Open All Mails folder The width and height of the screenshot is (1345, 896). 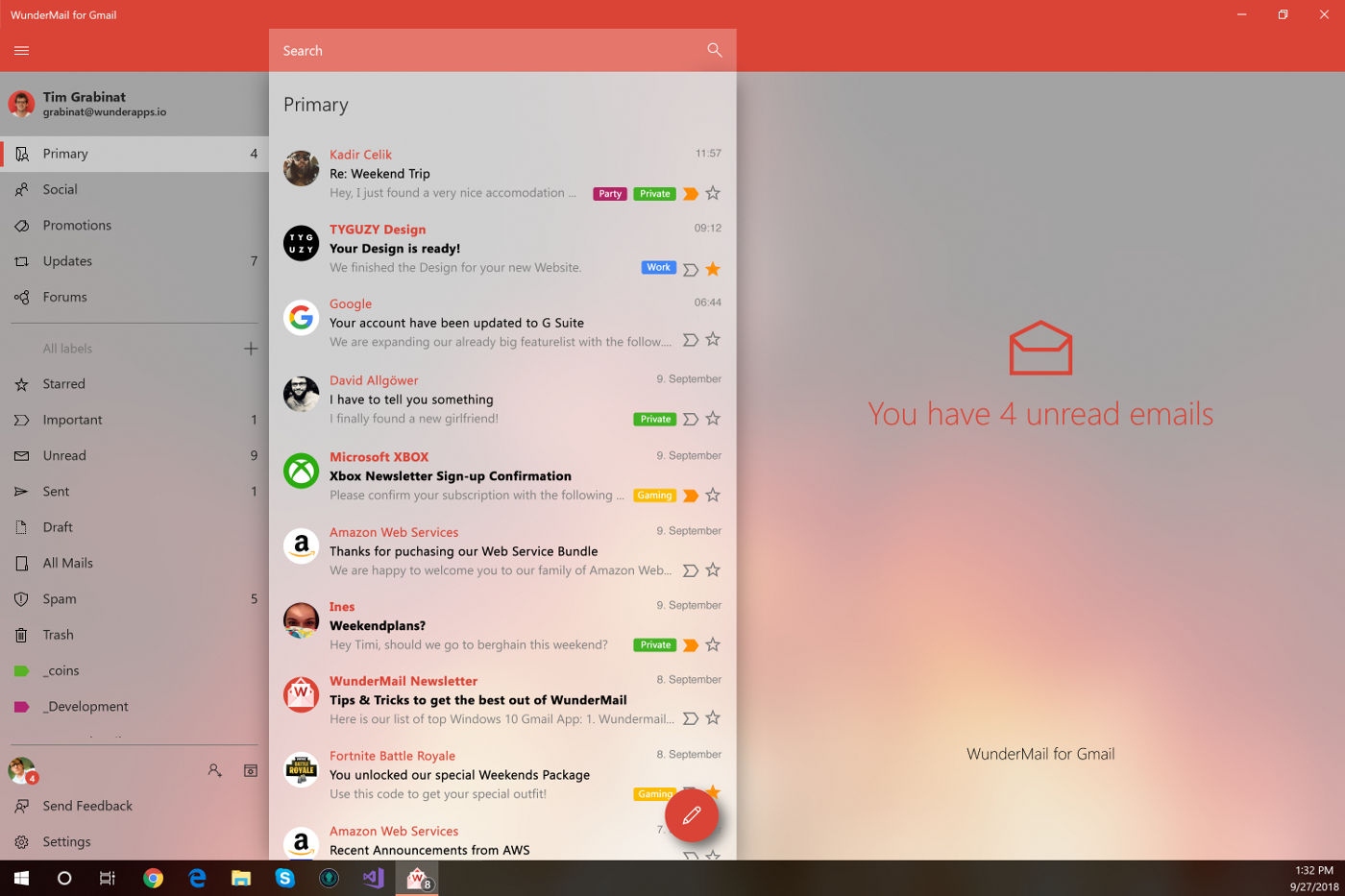134,563
